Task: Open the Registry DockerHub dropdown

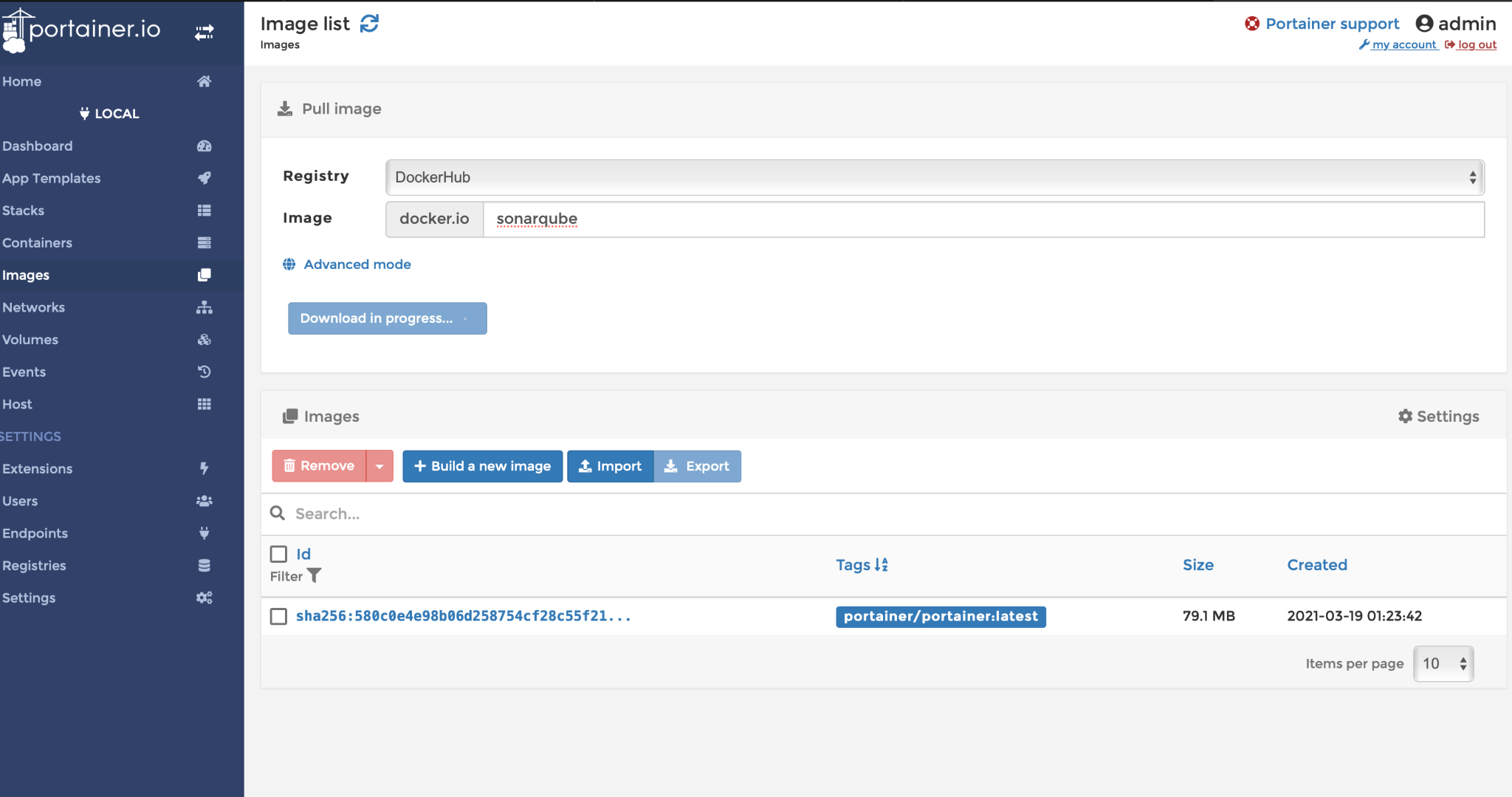Action: tap(935, 177)
